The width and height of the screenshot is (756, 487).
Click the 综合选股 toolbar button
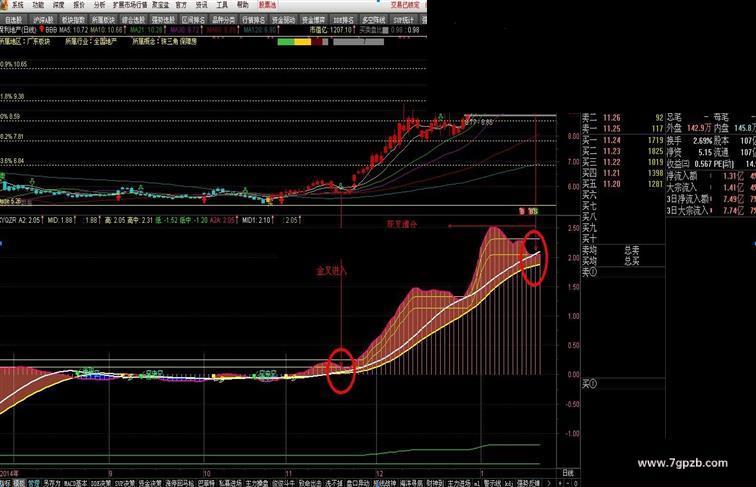(x=133, y=20)
